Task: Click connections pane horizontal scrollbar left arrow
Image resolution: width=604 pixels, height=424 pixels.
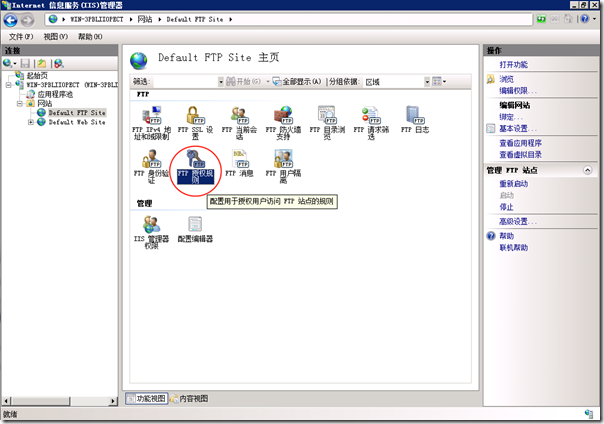Action: pyautogui.click(x=6, y=401)
